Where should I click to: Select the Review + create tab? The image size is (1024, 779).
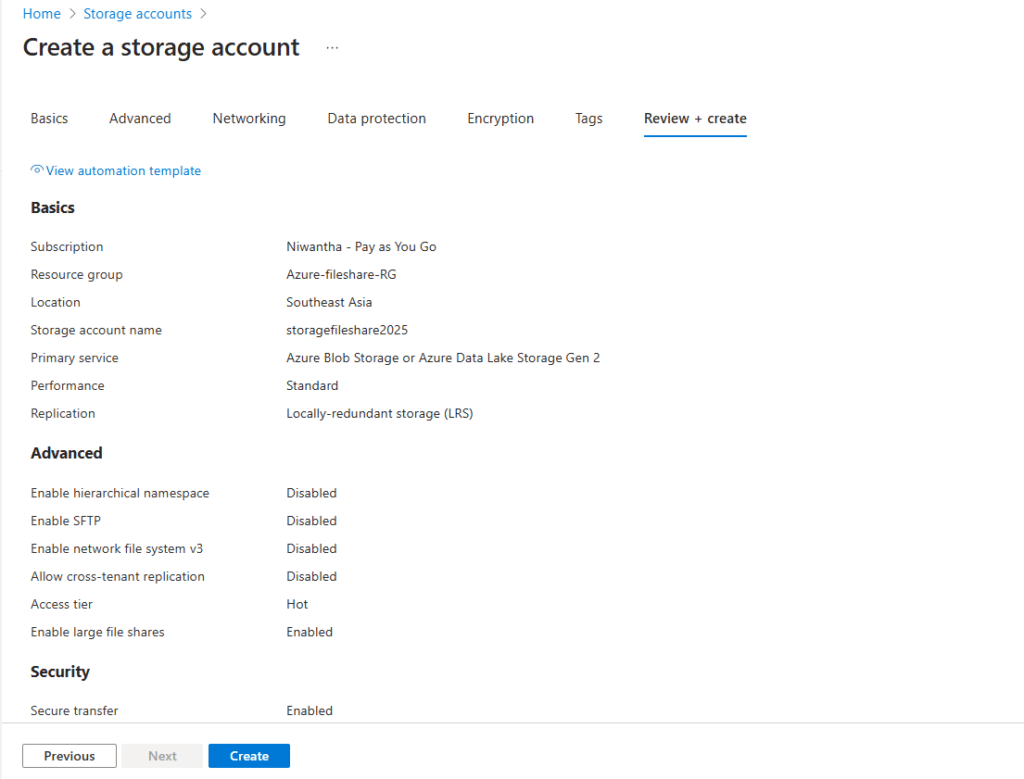click(695, 118)
